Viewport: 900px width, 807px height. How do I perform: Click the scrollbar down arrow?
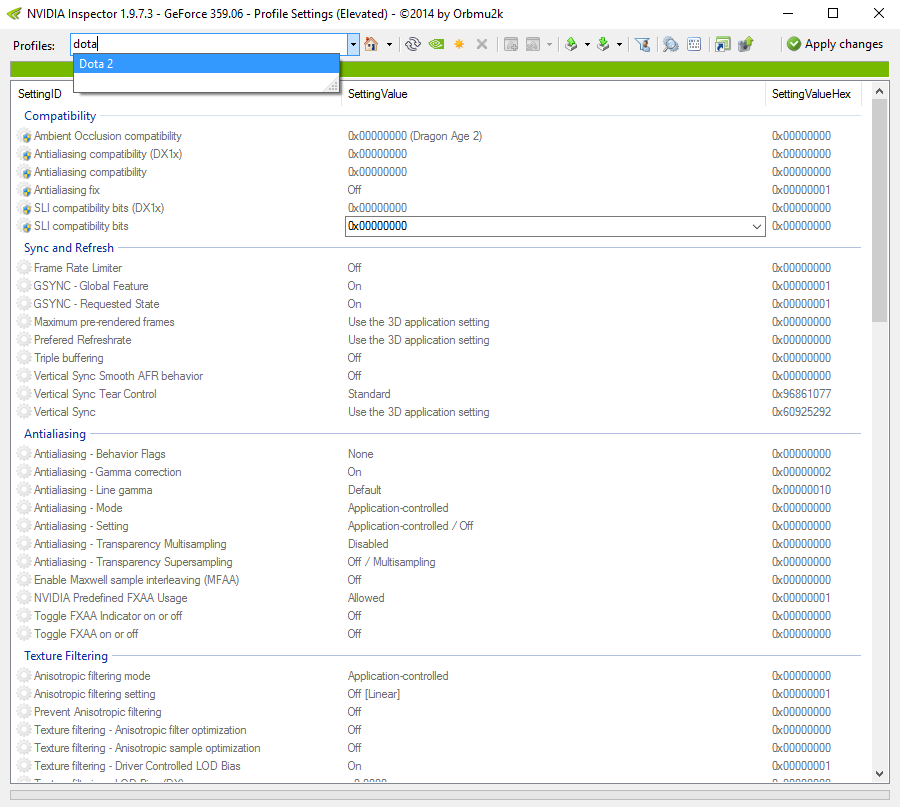click(879, 774)
